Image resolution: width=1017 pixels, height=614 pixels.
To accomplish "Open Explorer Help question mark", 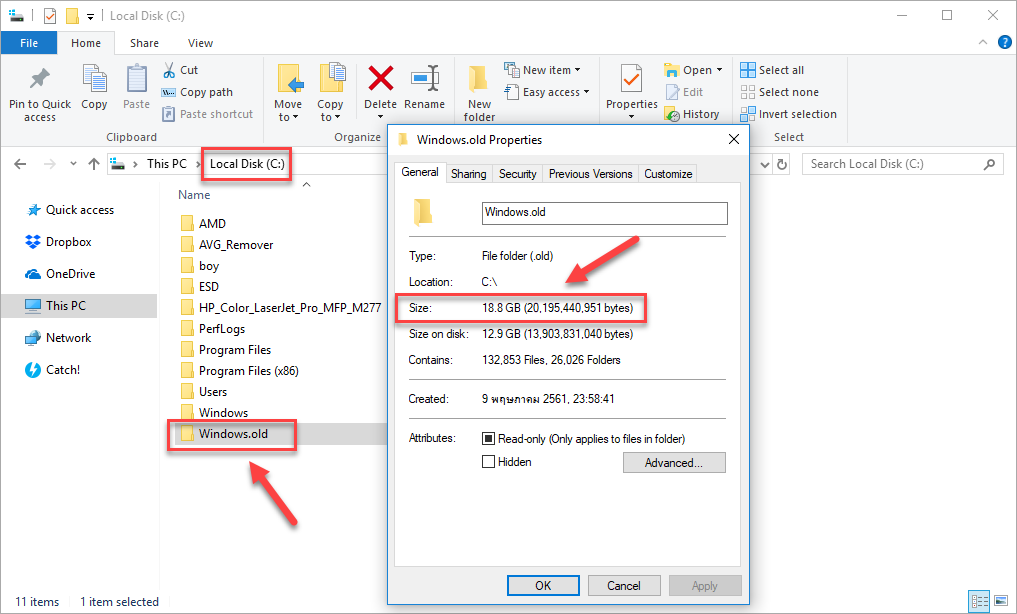I will (x=1005, y=43).
